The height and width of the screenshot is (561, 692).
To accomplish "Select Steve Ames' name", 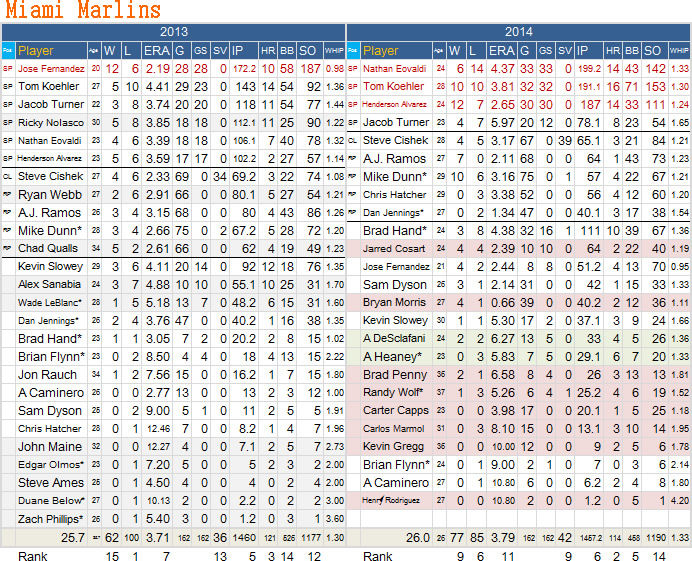I will (51, 483).
